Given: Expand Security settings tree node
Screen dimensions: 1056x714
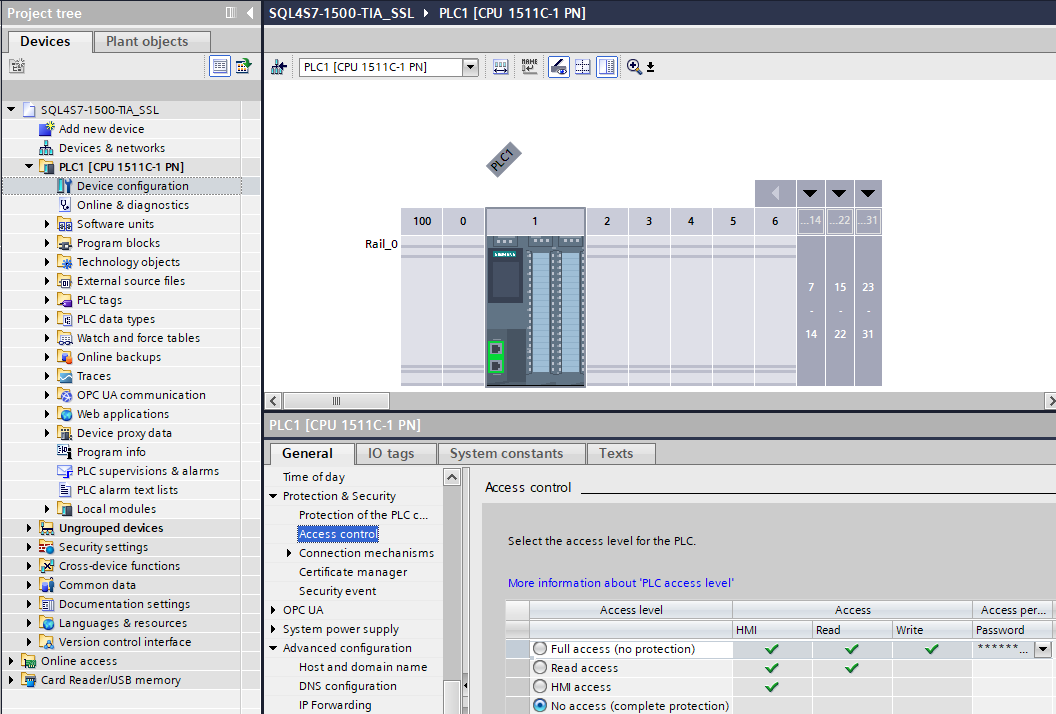Looking at the screenshot, I should tap(28, 547).
